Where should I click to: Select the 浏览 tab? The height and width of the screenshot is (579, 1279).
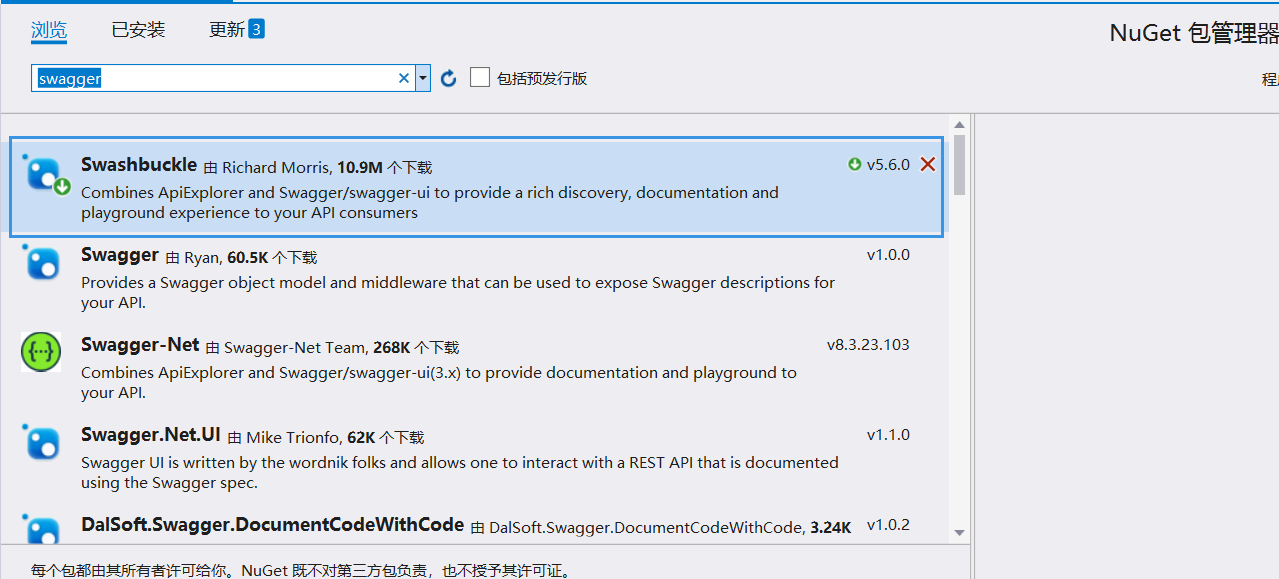(49, 30)
